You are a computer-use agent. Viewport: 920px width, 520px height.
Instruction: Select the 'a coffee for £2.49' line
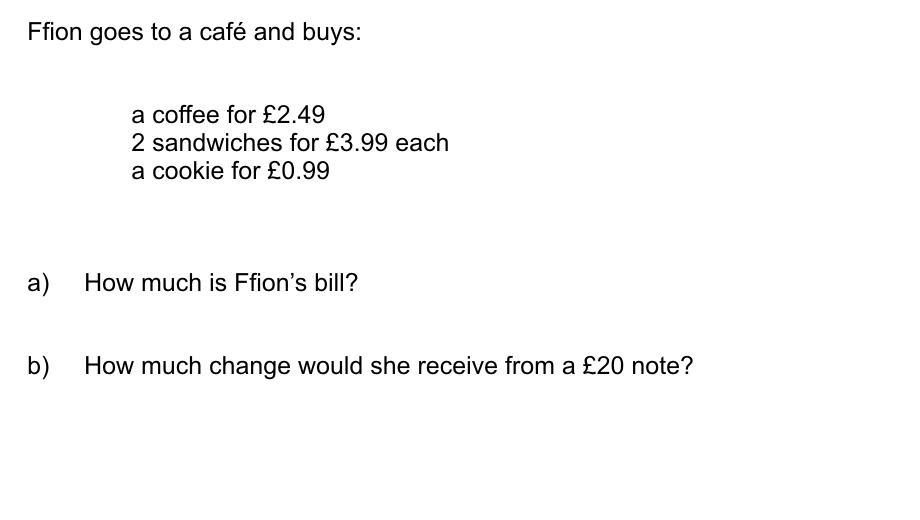tap(228, 114)
